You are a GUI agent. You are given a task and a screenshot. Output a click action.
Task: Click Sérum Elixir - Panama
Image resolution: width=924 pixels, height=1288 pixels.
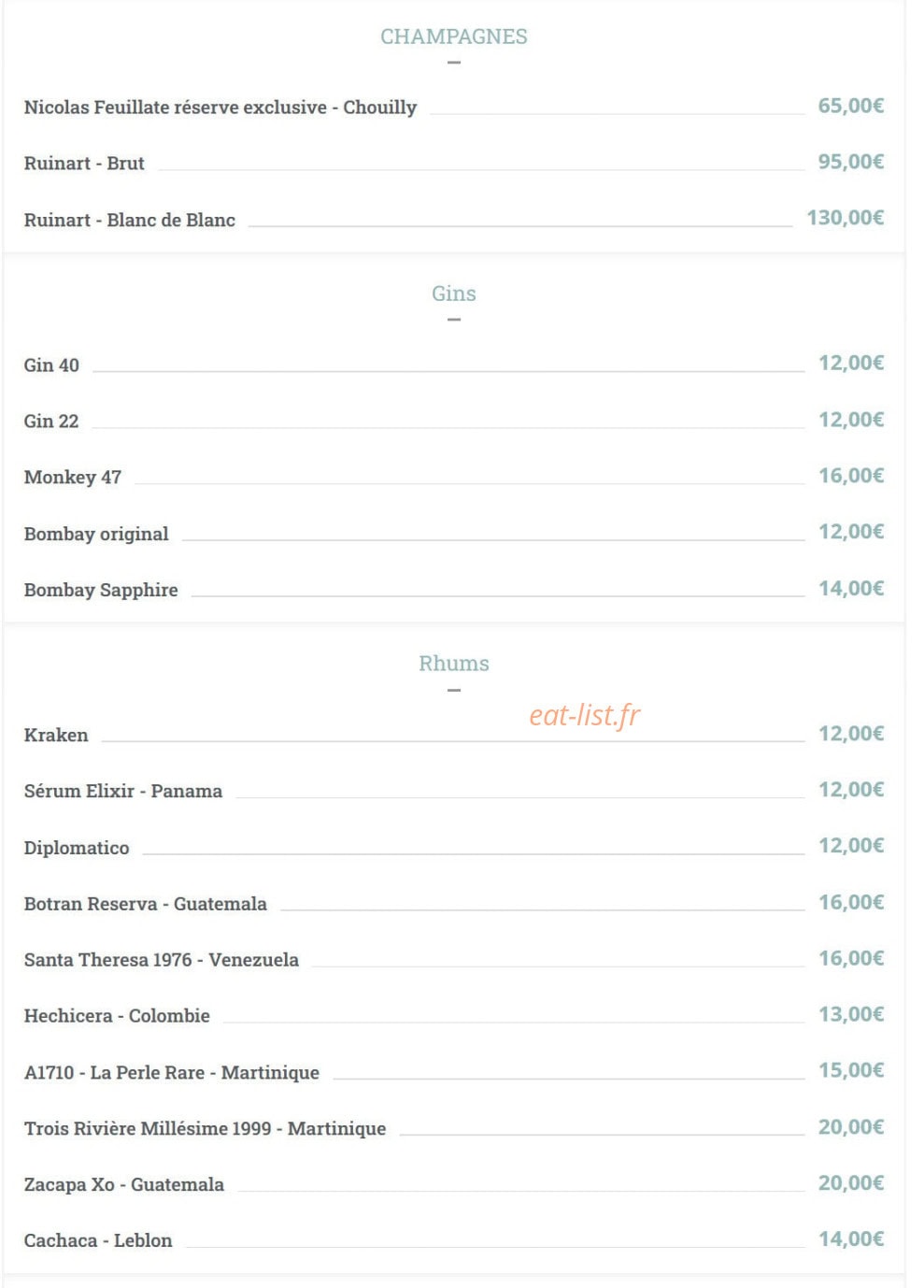pyautogui.click(x=123, y=792)
